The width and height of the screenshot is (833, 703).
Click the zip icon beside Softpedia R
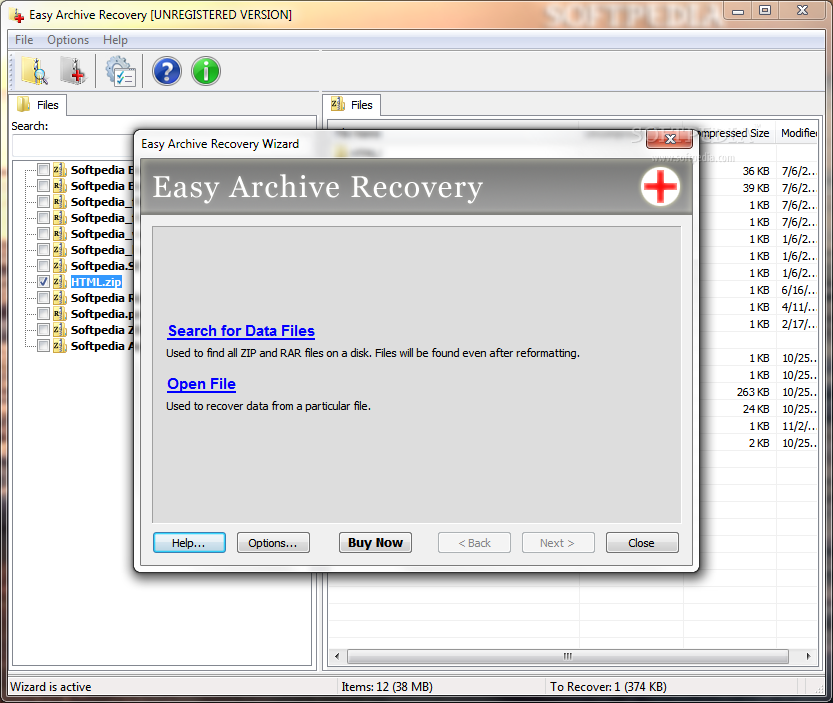pyautogui.click(x=60, y=298)
